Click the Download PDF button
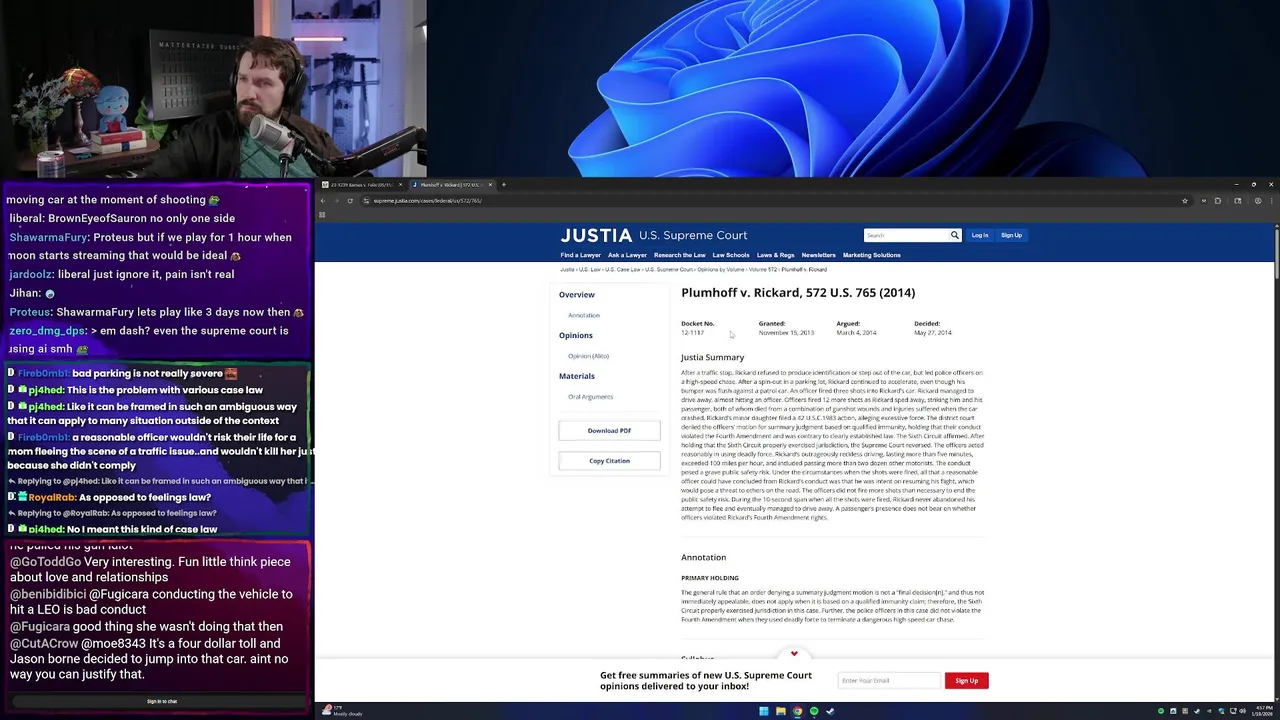This screenshot has height=720, width=1280. tap(609, 431)
